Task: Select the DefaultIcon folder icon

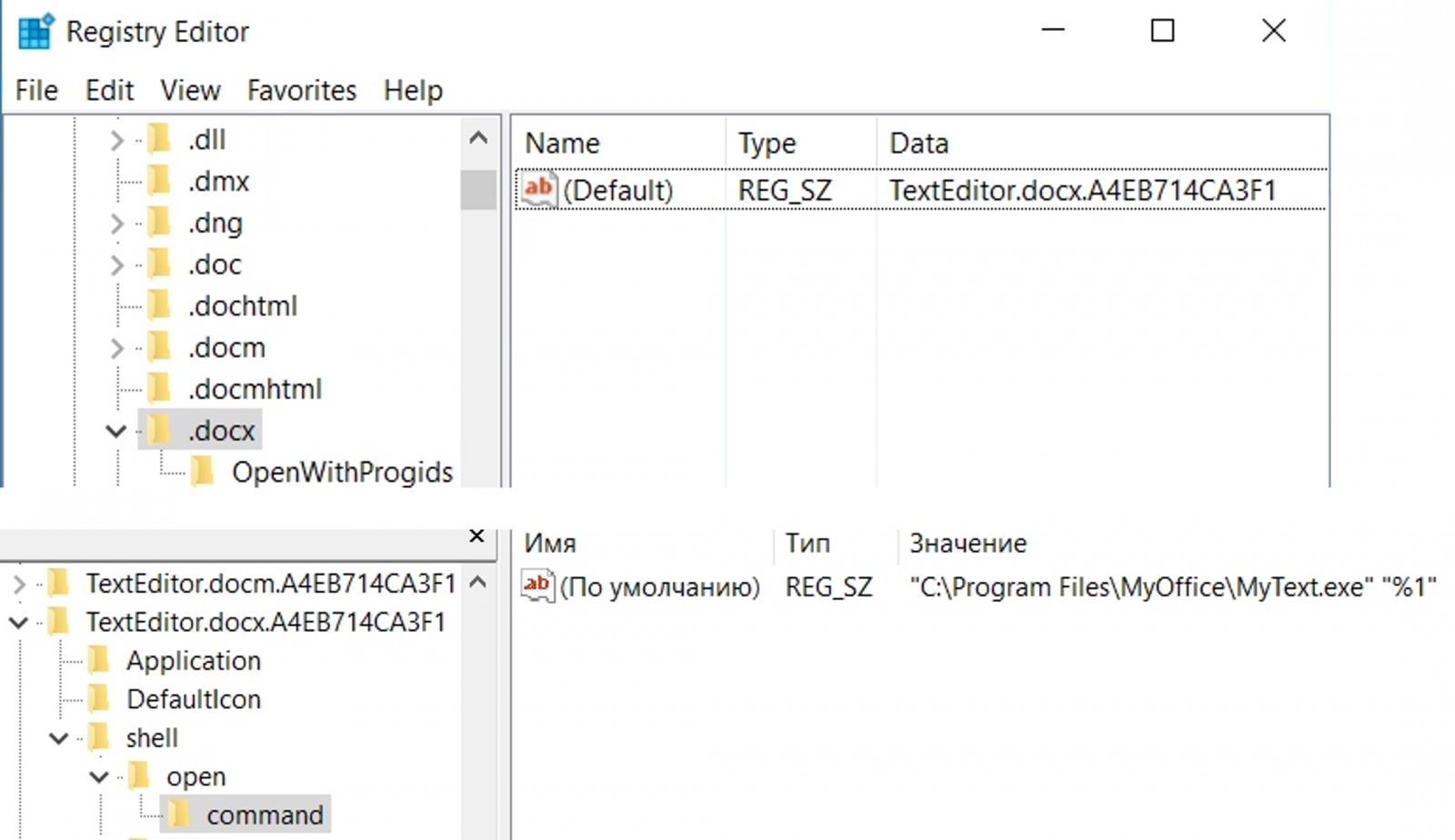Action: click(102, 699)
